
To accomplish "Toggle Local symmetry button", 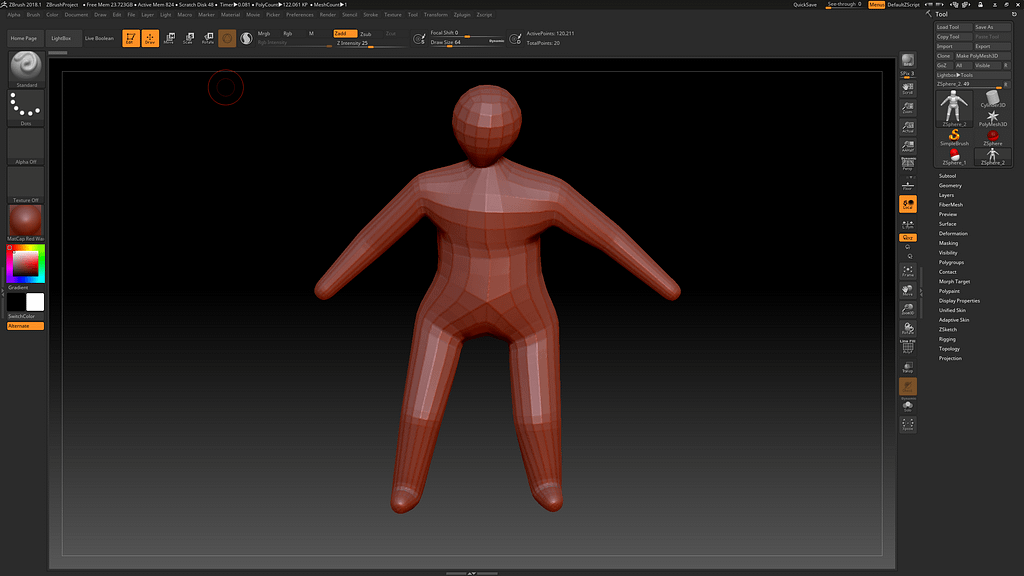I will click(x=908, y=204).
